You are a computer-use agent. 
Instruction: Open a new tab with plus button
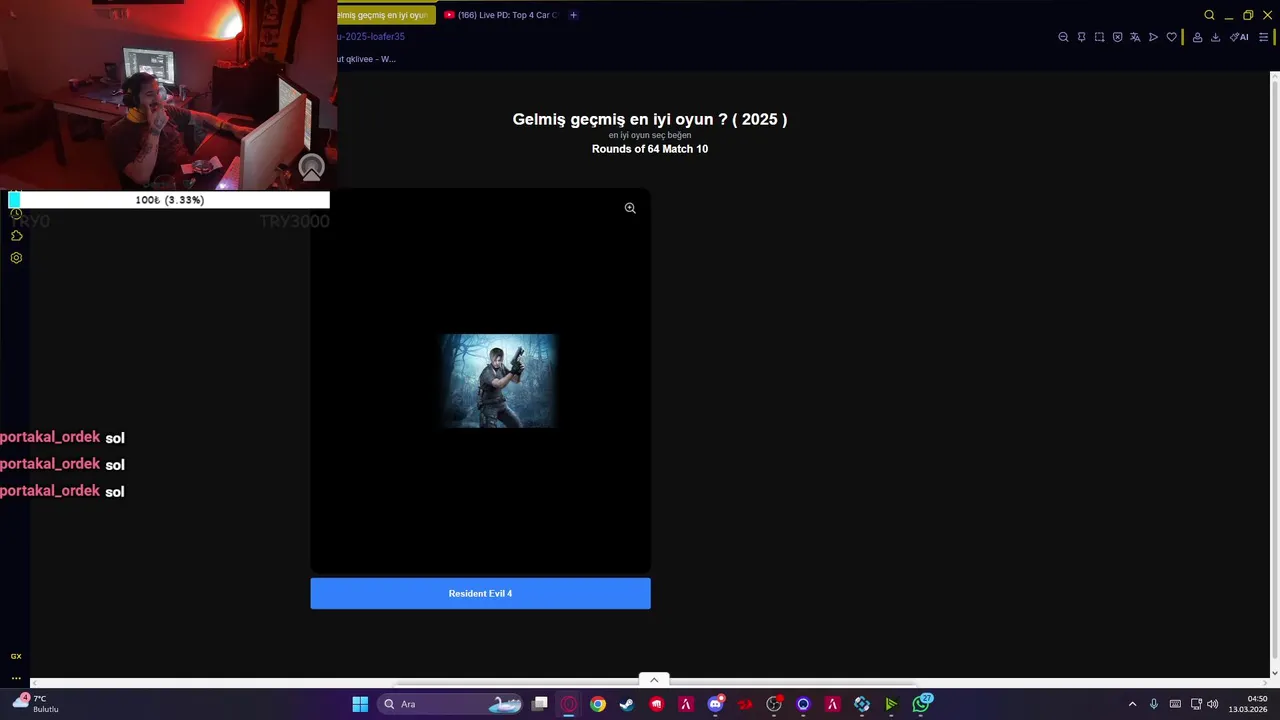573,15
